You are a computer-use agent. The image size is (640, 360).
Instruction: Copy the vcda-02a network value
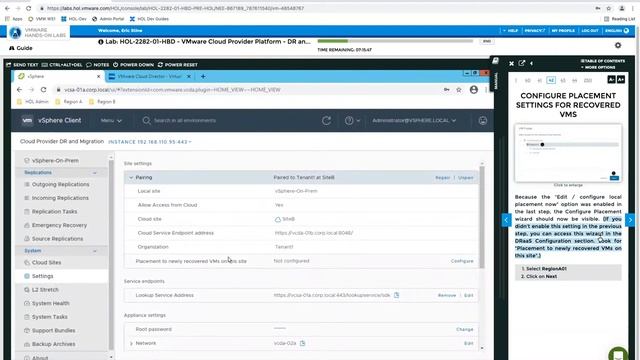coord(302,343)
